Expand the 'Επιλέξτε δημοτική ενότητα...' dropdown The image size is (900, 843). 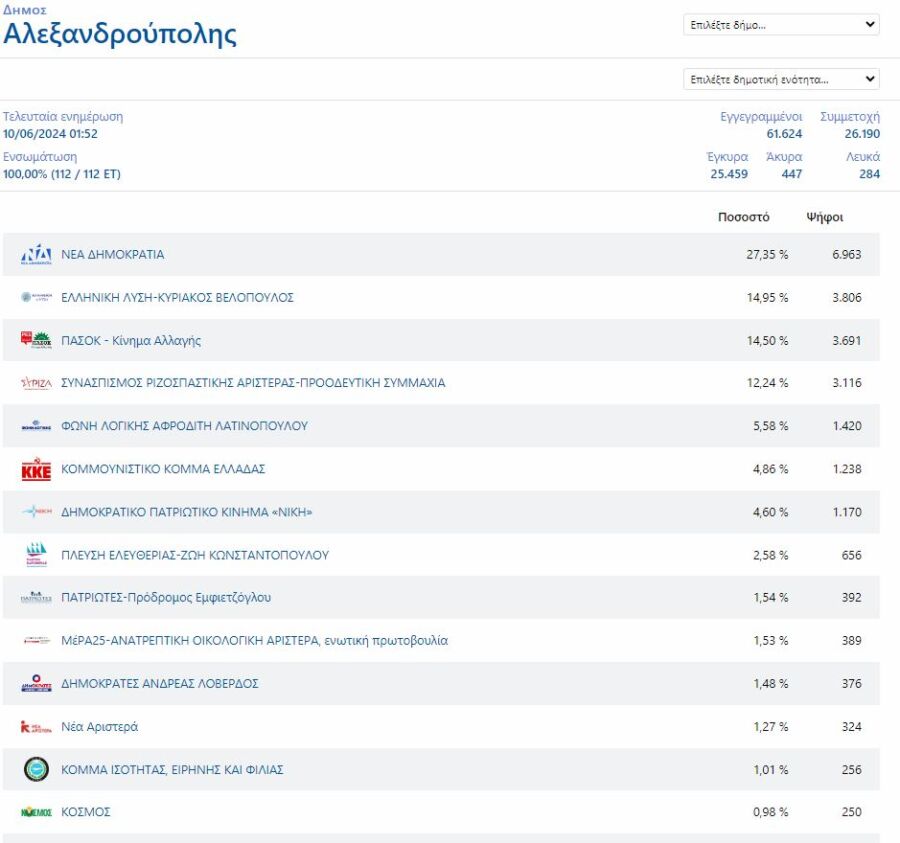click(x=781, y=79)
